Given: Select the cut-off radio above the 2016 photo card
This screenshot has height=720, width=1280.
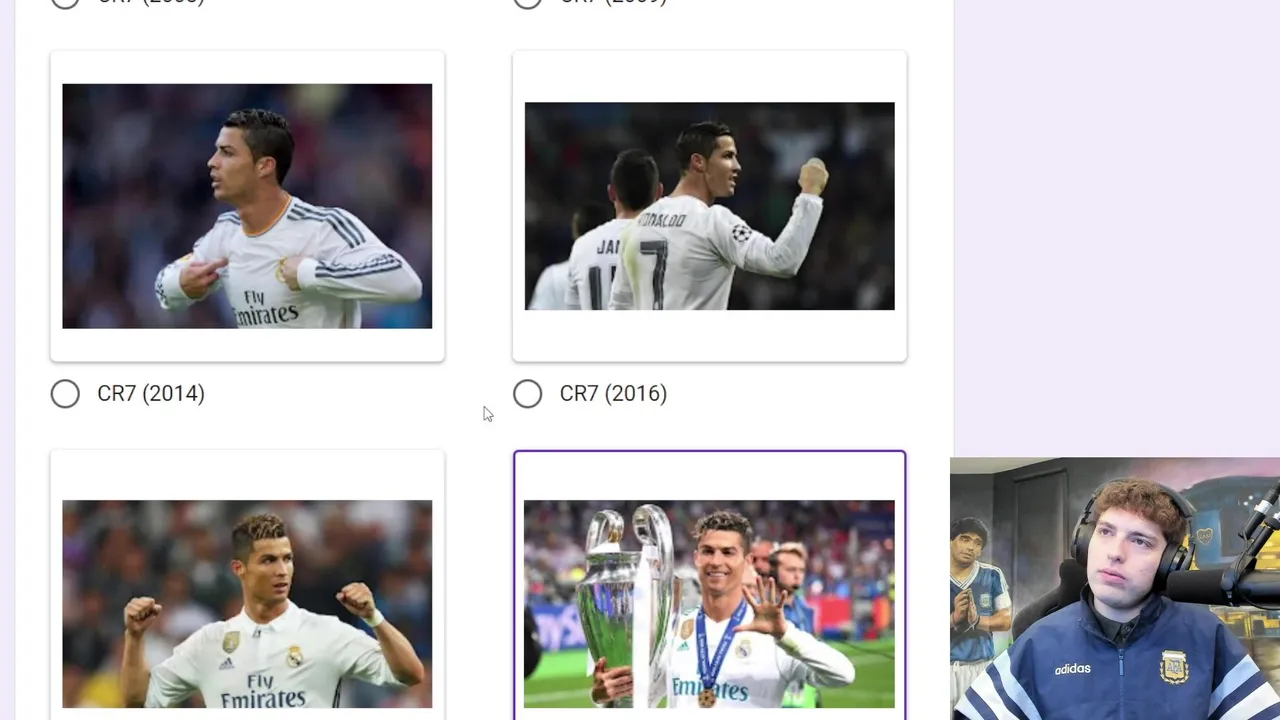Looking at the screenshot, I should (527, 3).
